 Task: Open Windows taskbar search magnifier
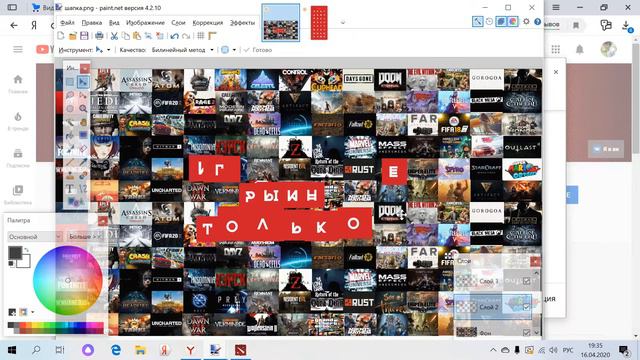point(36,350)
